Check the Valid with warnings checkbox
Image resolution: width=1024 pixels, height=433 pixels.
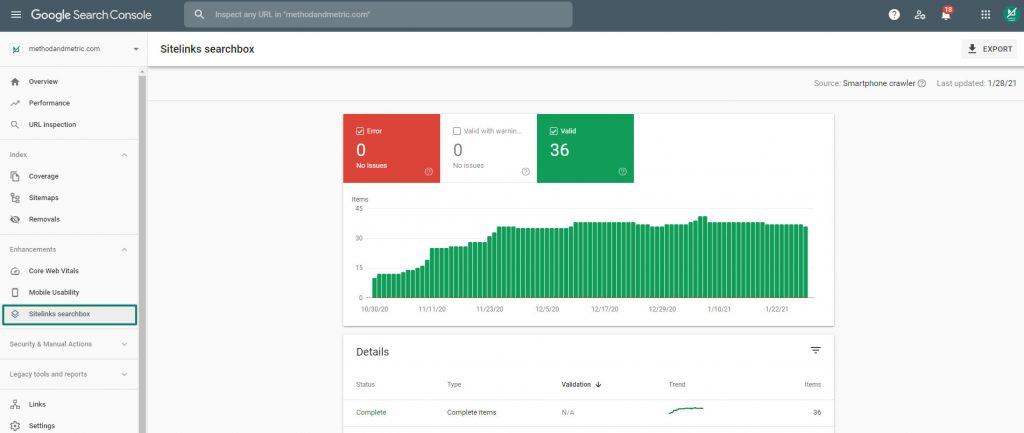(x=457, y=131)
